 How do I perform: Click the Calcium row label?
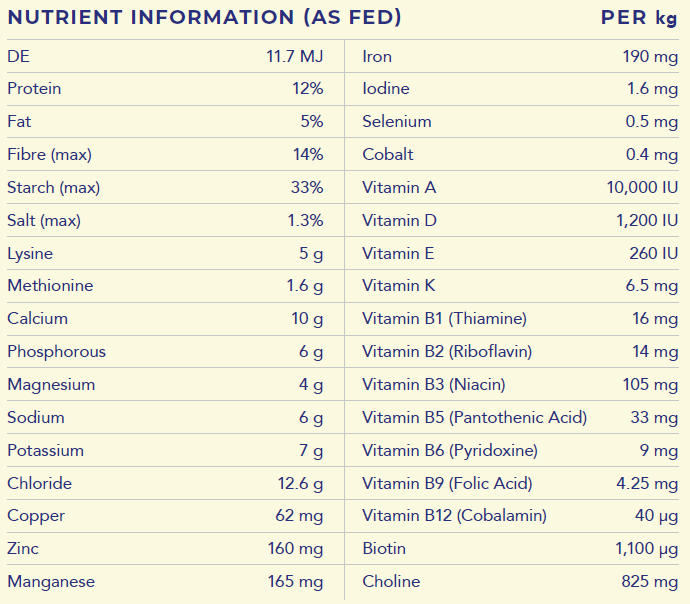[37, 319]
